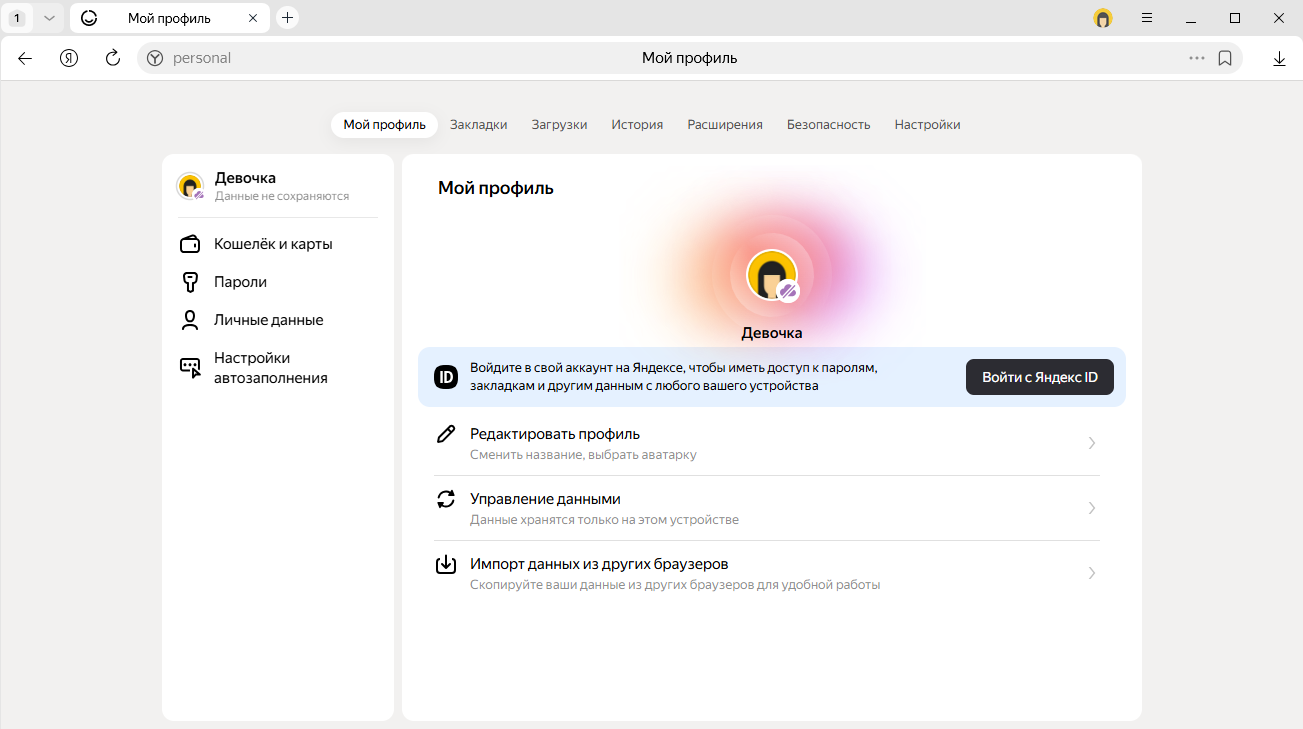Expand the Управление данными row chevron
This screenshot has width=1303, height=729.
pyautogui.click(x=1092, y=508)
